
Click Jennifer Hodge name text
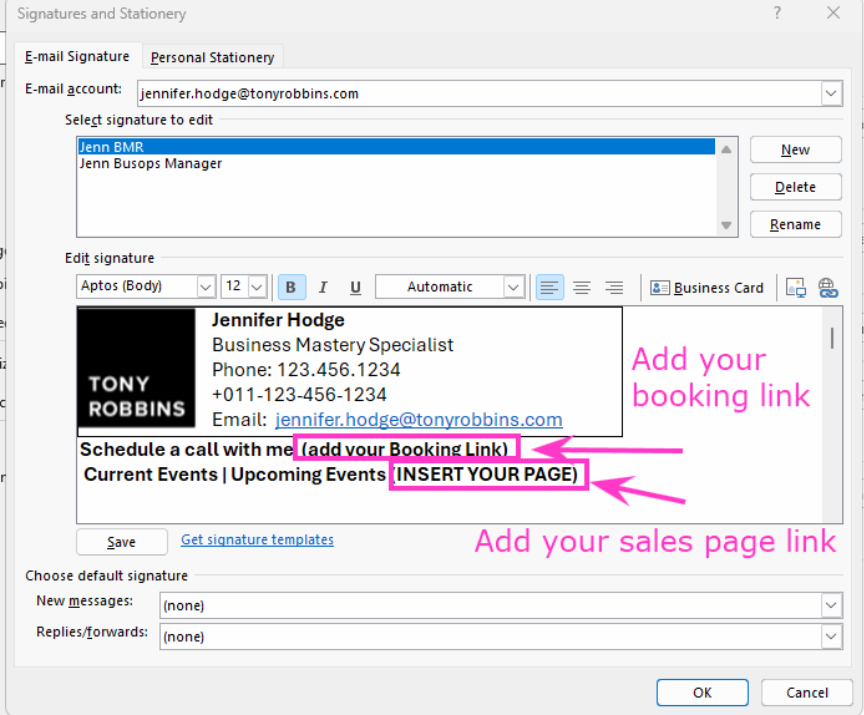(x=278, y=320)
